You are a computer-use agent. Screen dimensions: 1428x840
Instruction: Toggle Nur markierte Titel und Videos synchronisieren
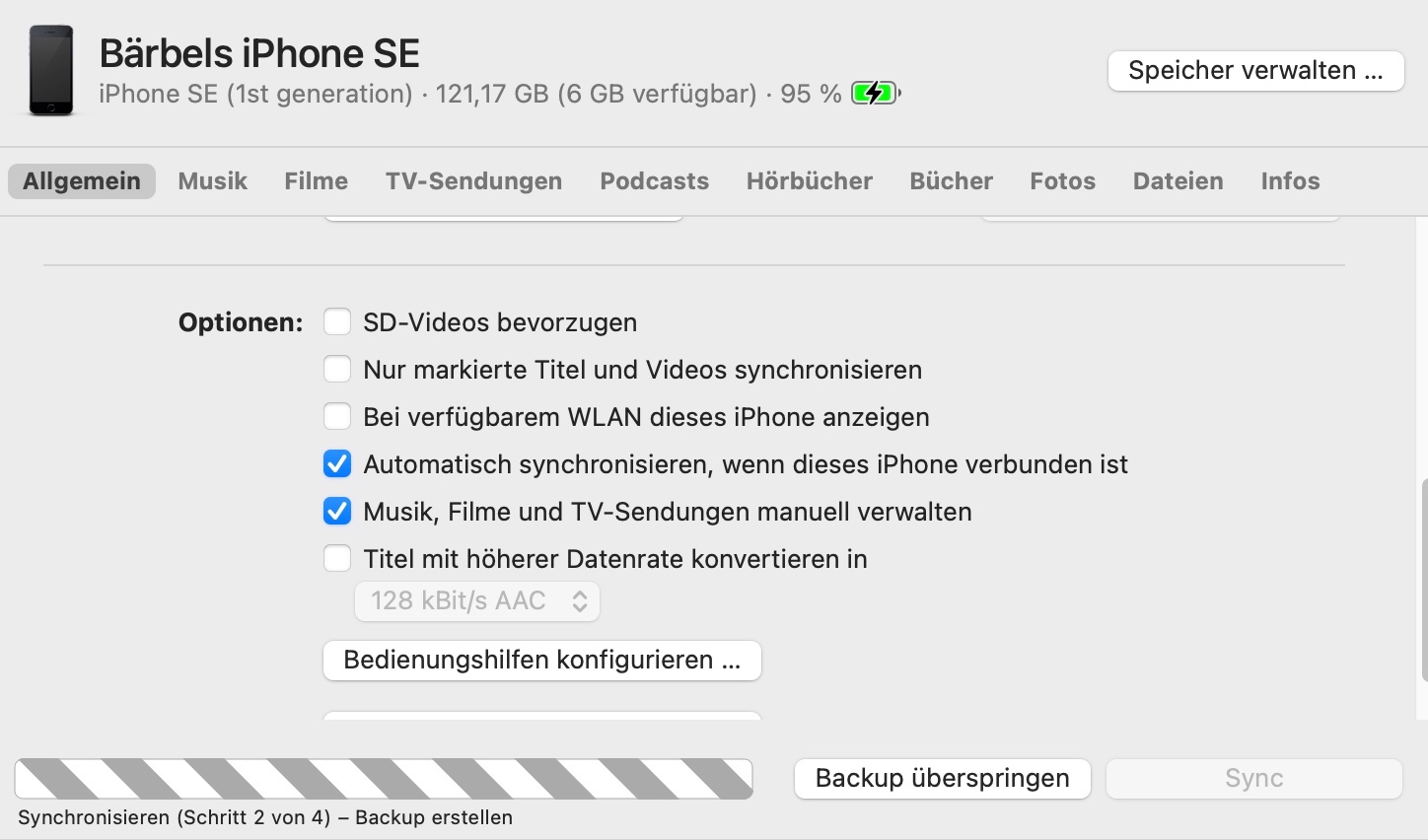(x=337, y=370)
